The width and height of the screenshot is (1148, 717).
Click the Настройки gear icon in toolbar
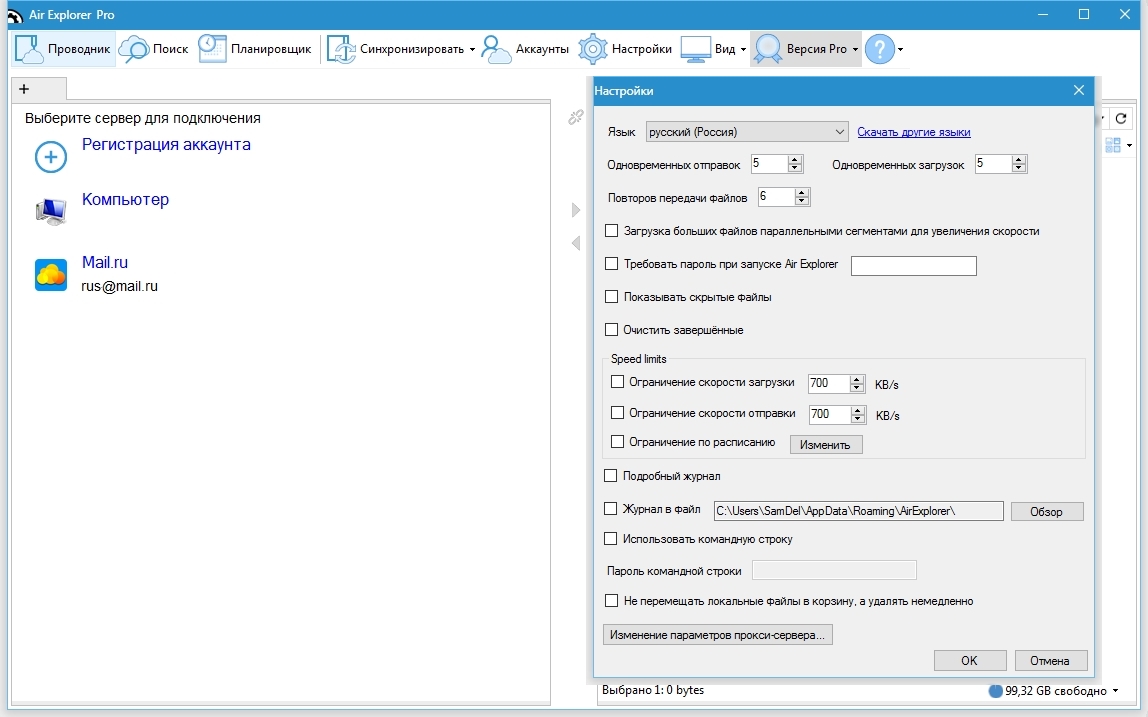(594, 49)
